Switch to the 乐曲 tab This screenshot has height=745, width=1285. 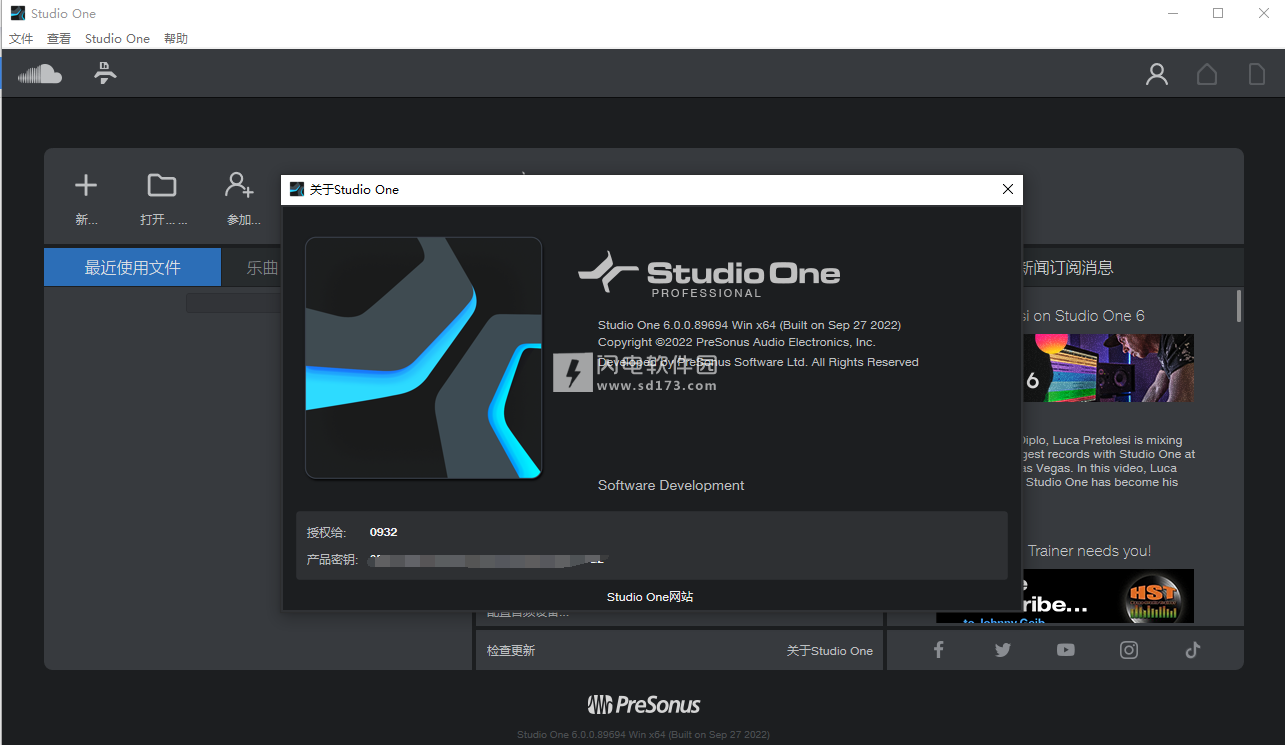pyautogui.click(x=263, y=267)
